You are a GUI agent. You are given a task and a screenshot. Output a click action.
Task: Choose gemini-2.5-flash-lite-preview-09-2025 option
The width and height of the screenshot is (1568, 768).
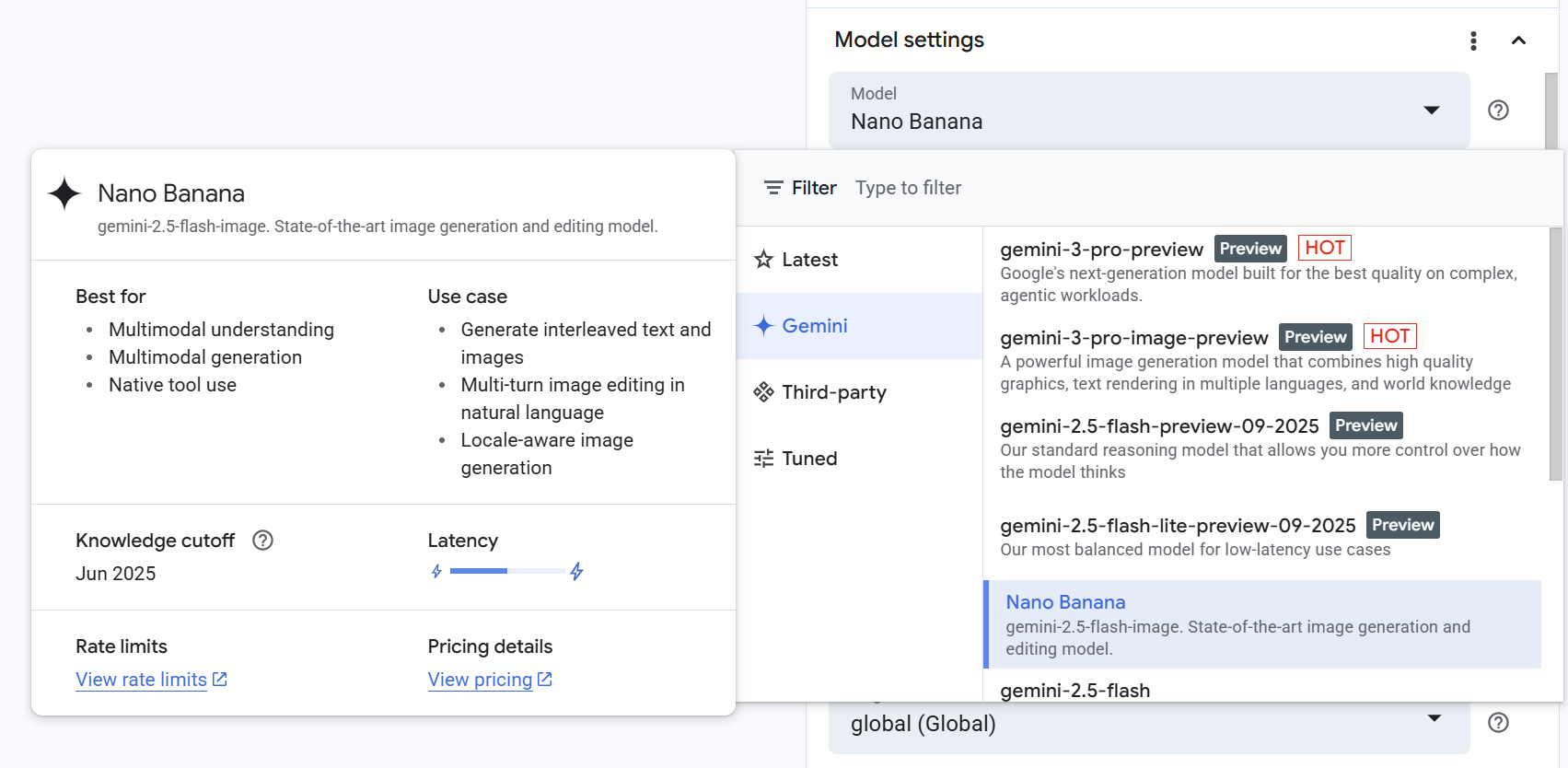tap(1178, 526)
